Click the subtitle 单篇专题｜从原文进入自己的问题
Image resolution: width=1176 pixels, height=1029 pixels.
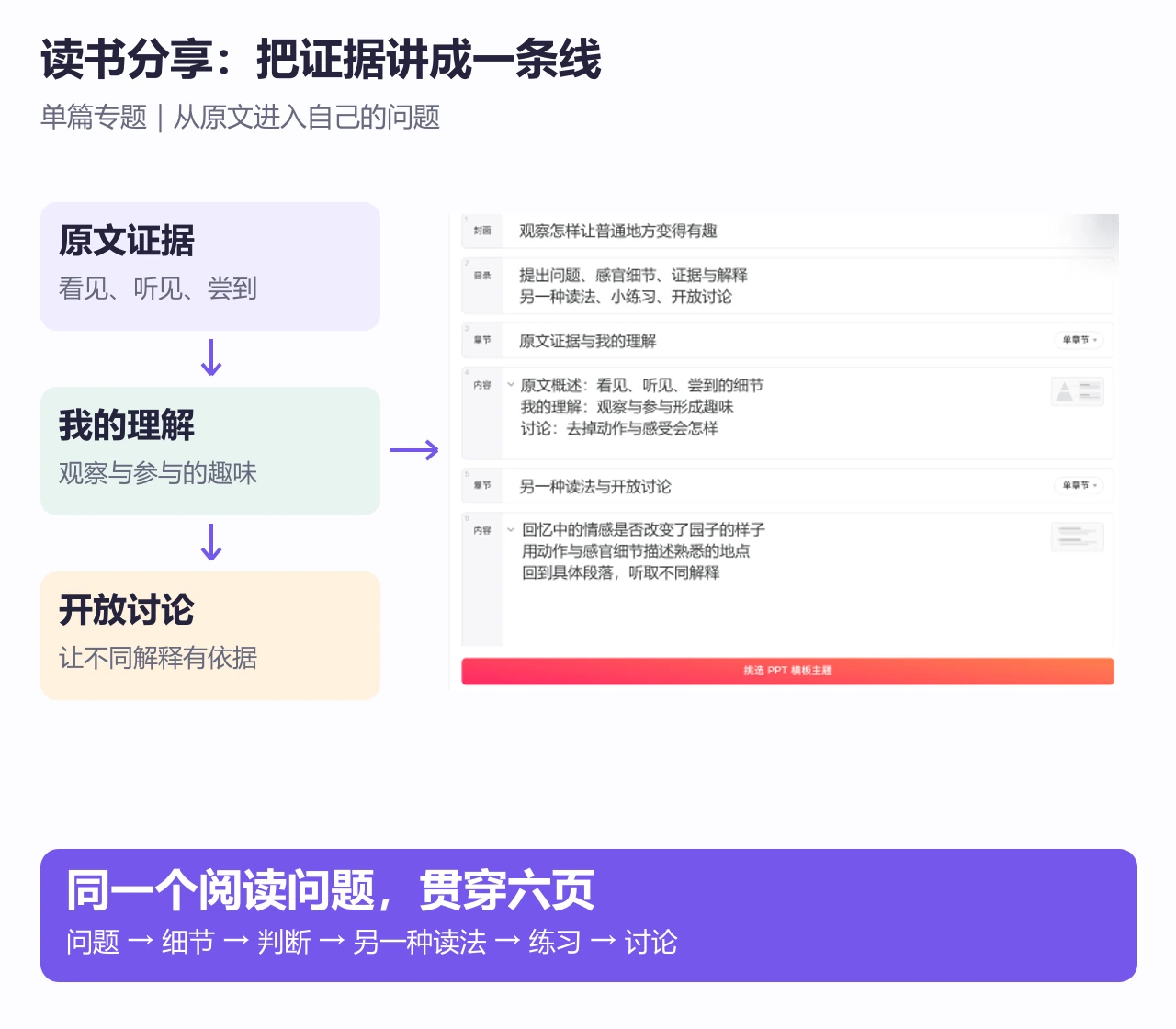pyautogui.click(x=240, y=118)
